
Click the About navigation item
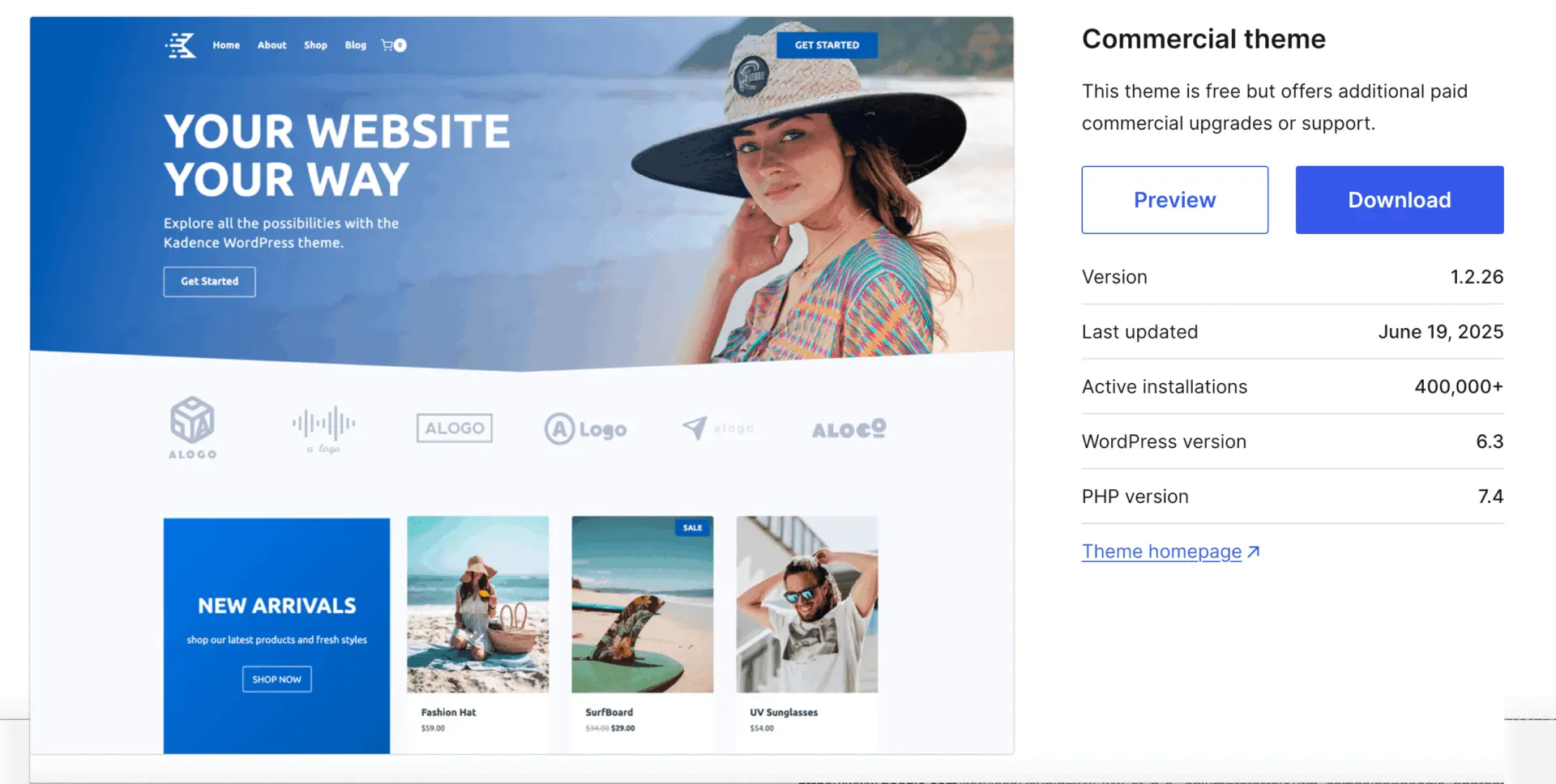click(271, 45)
